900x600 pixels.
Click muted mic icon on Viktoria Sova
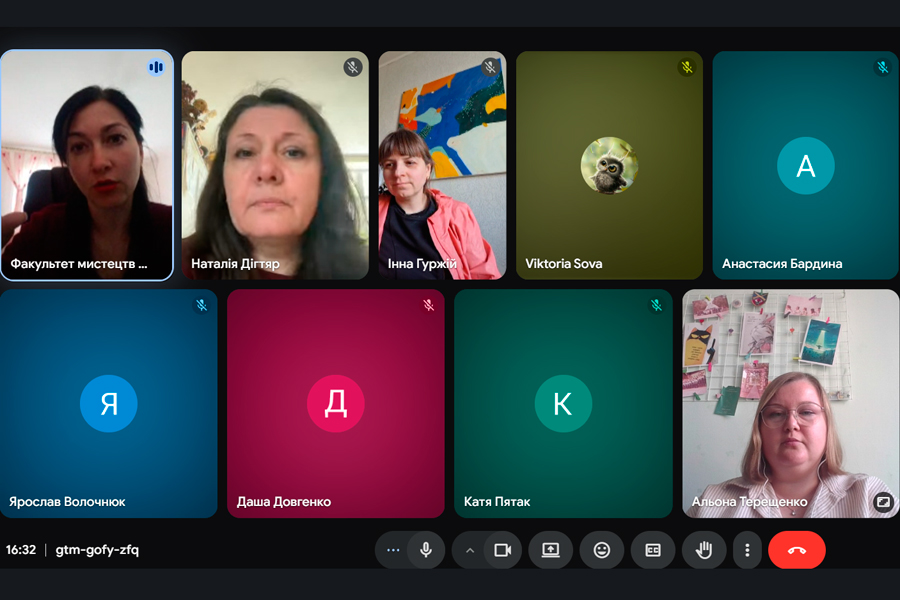point(686,68)
